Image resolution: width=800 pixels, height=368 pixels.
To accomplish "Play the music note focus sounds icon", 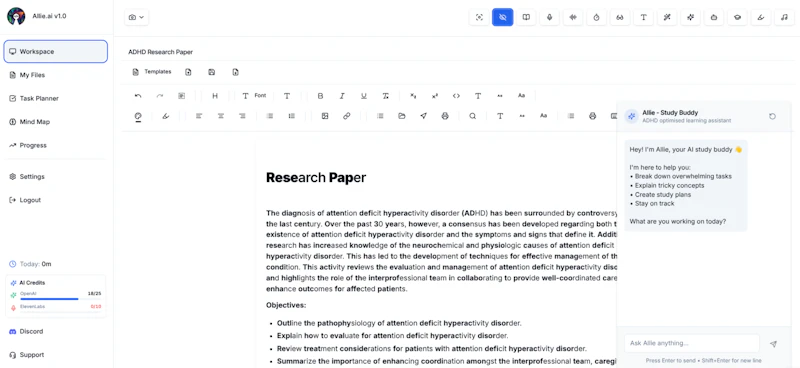I will [784, 17].
